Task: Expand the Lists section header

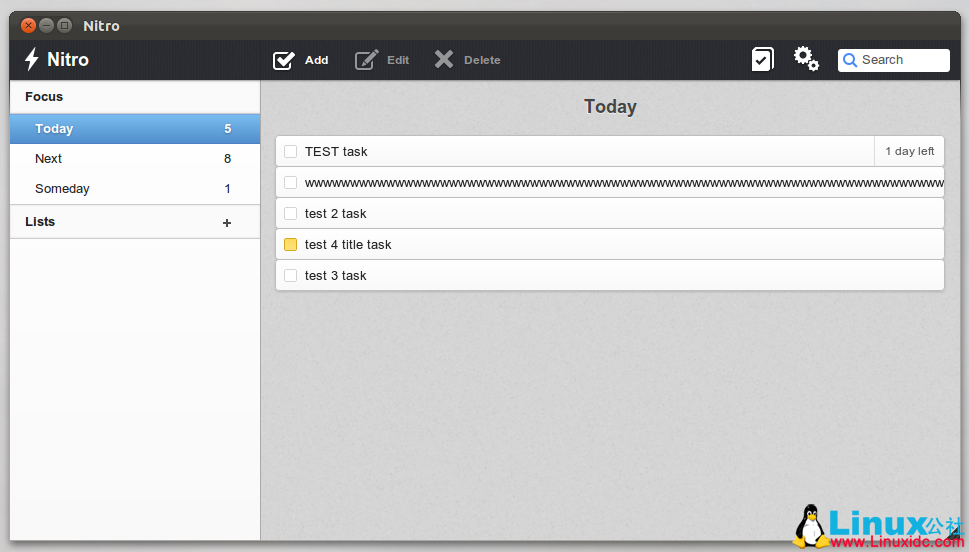Action: (x=40, y=222)
